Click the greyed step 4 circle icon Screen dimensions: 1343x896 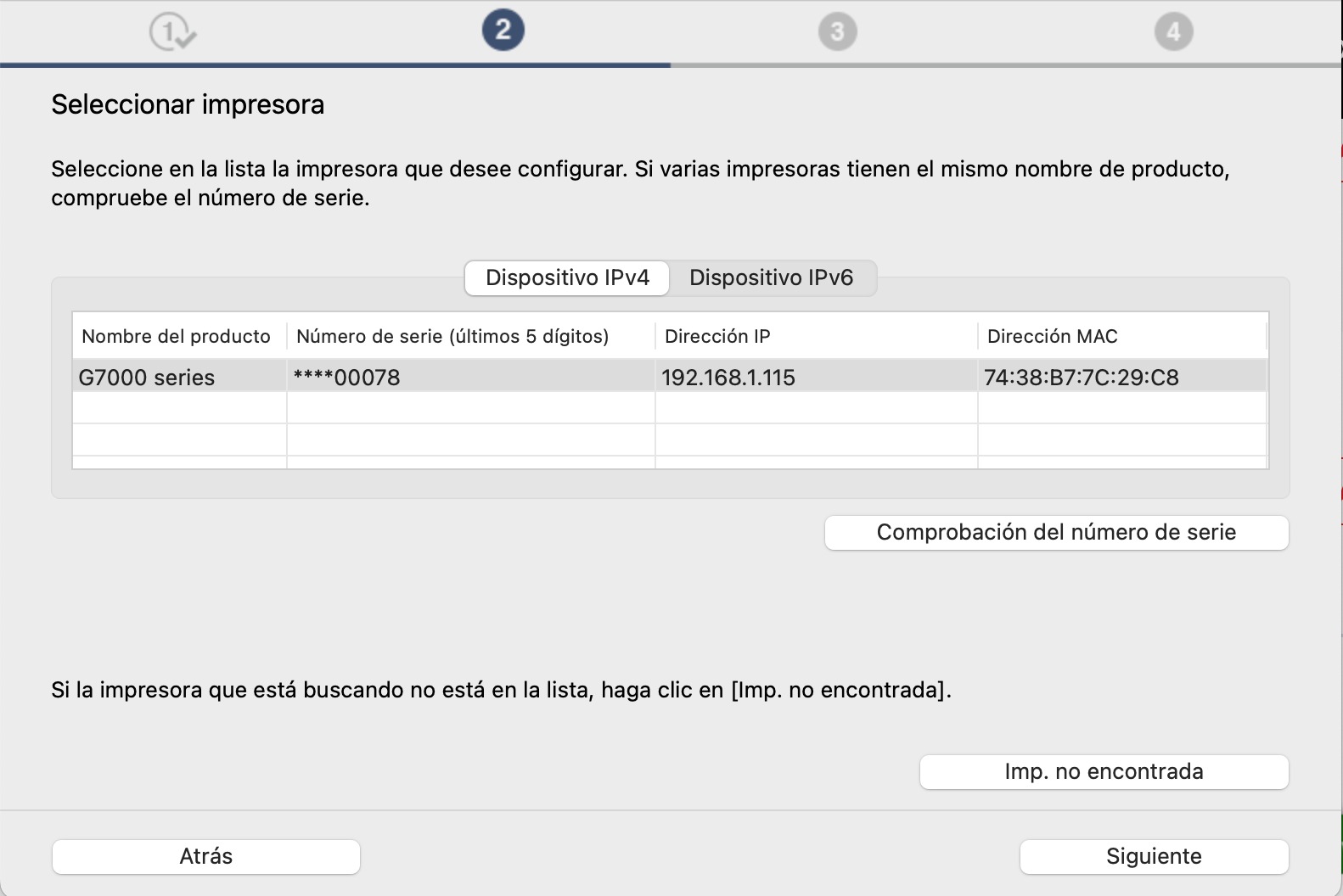pos(1173,32)
